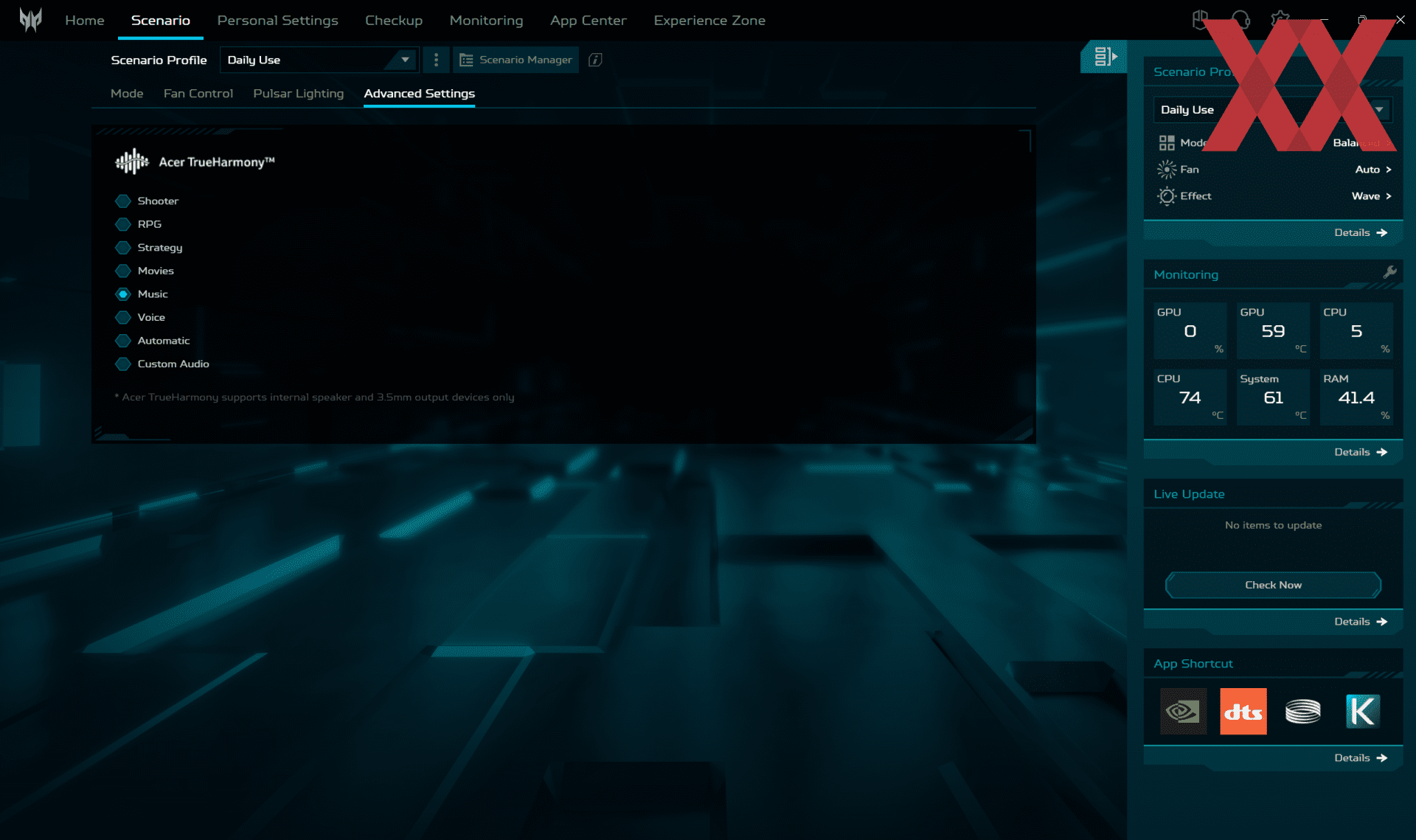Switch to the Fan Control tab
This screenshot has width=1416, height=840.
point(198,94)
